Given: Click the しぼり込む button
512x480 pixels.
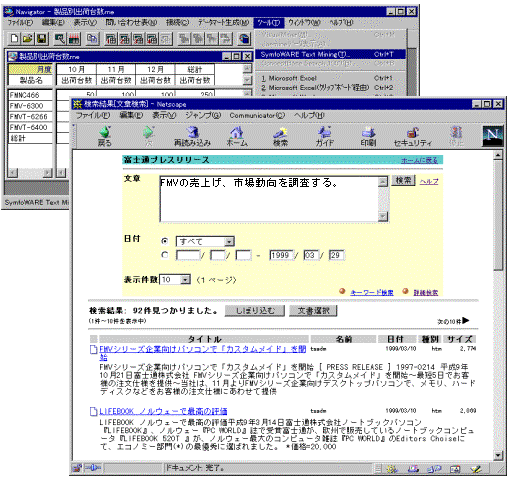Looking at the screenshot, I should point(255,311).
